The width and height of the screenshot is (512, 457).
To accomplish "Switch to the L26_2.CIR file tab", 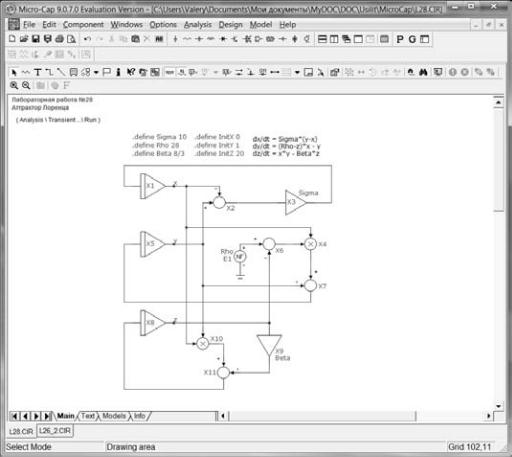I will coord(55,431).
